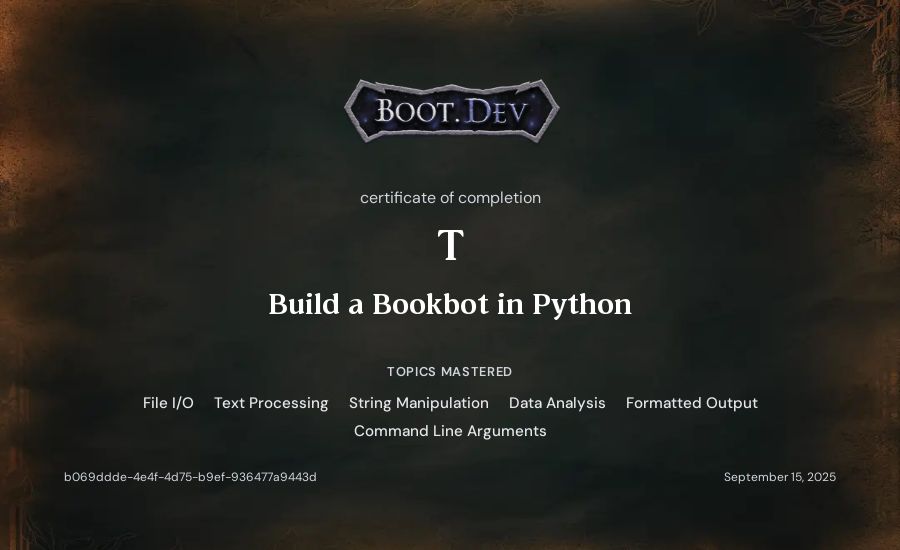Viewport: 900px width, 550px height.
Task: Click the 'String Manipulation' topic
Action: pos(419,403)
